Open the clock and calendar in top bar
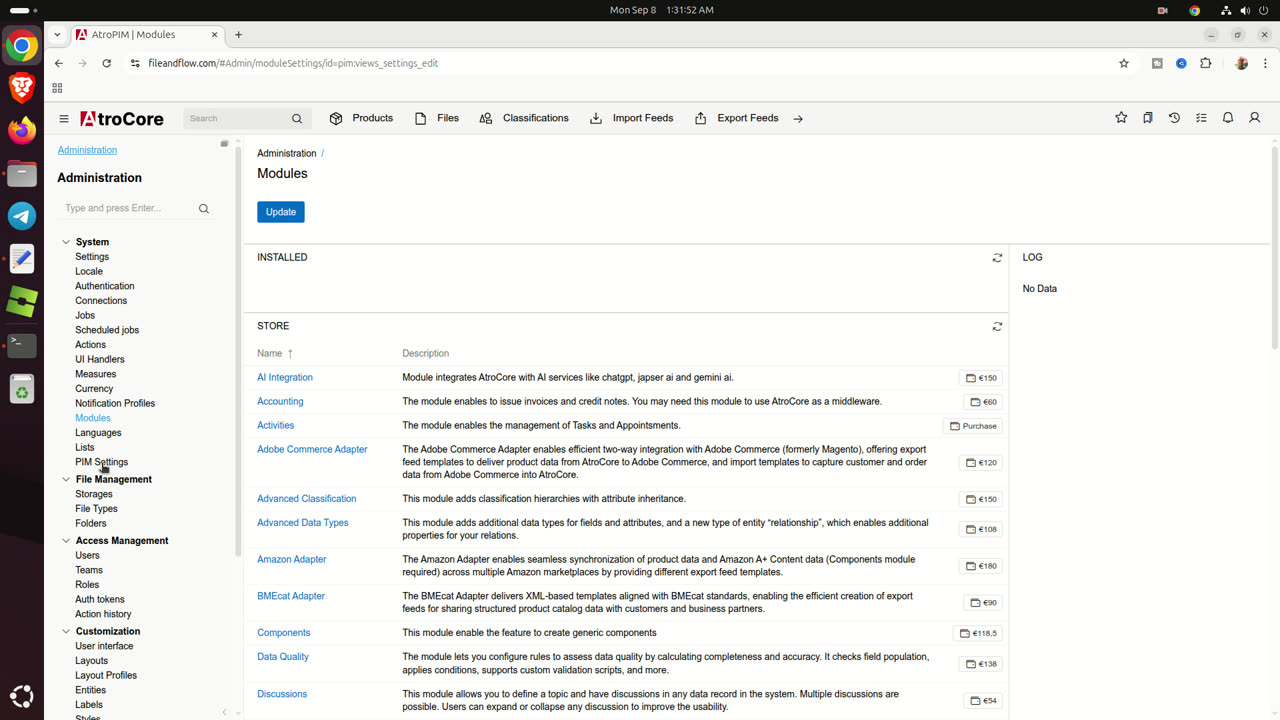Screen dimensions: 1280x720 click(x=661, y=10)
